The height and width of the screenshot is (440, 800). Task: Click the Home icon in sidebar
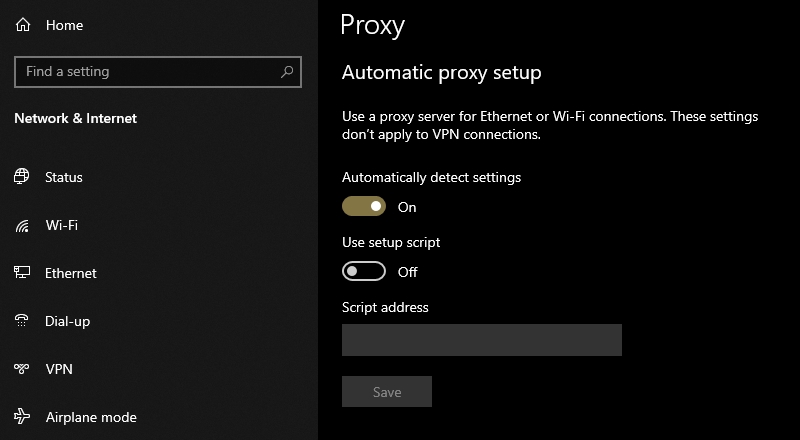[x=22, y=25]
